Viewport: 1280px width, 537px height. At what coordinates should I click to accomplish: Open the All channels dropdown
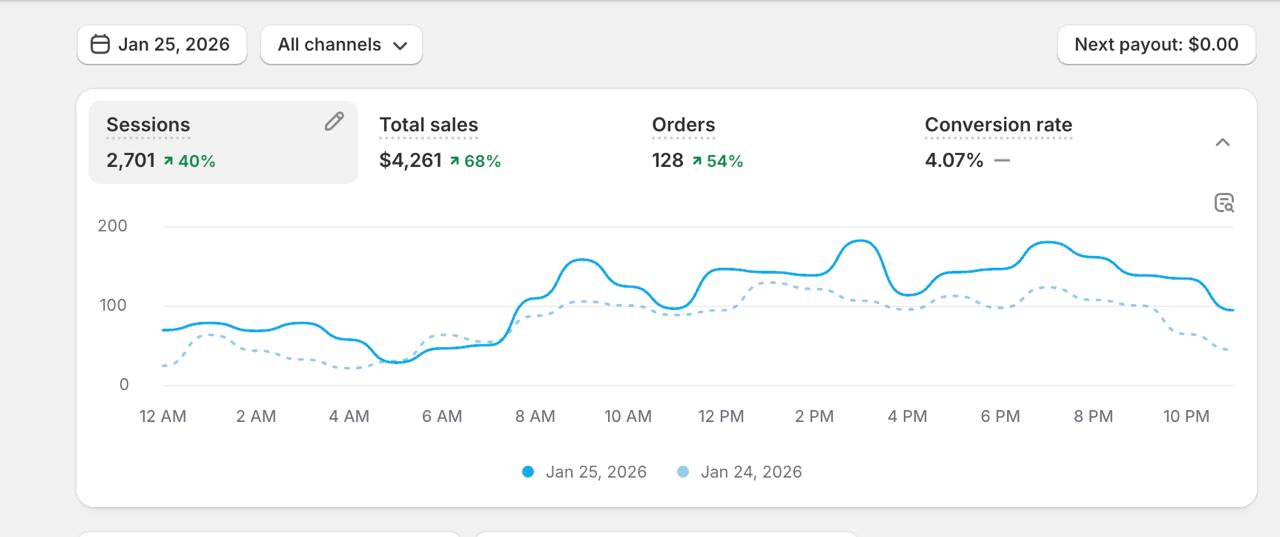(341, 44)
